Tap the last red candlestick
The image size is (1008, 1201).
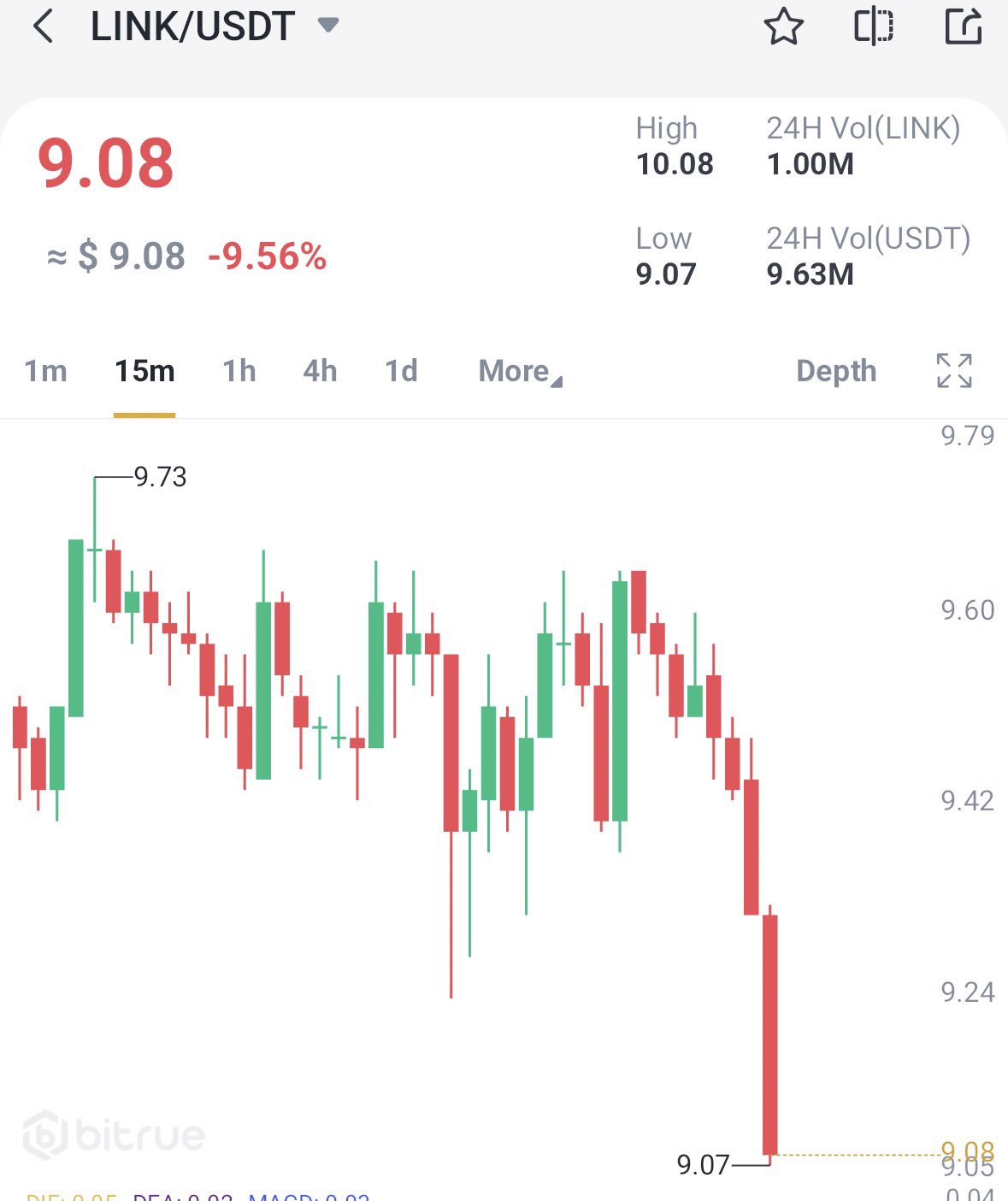coord(770,1034)
